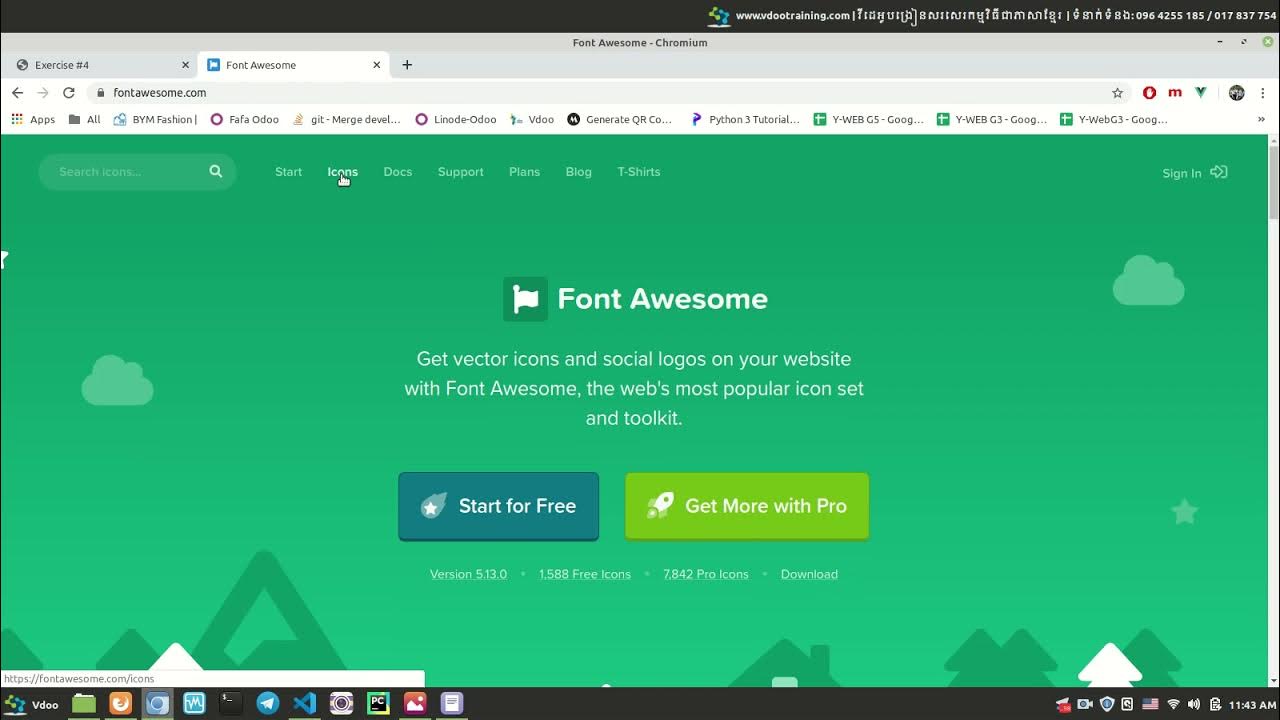Click the Start for Free button
This screenshot has width=1280, height=720.
(498, 506)
